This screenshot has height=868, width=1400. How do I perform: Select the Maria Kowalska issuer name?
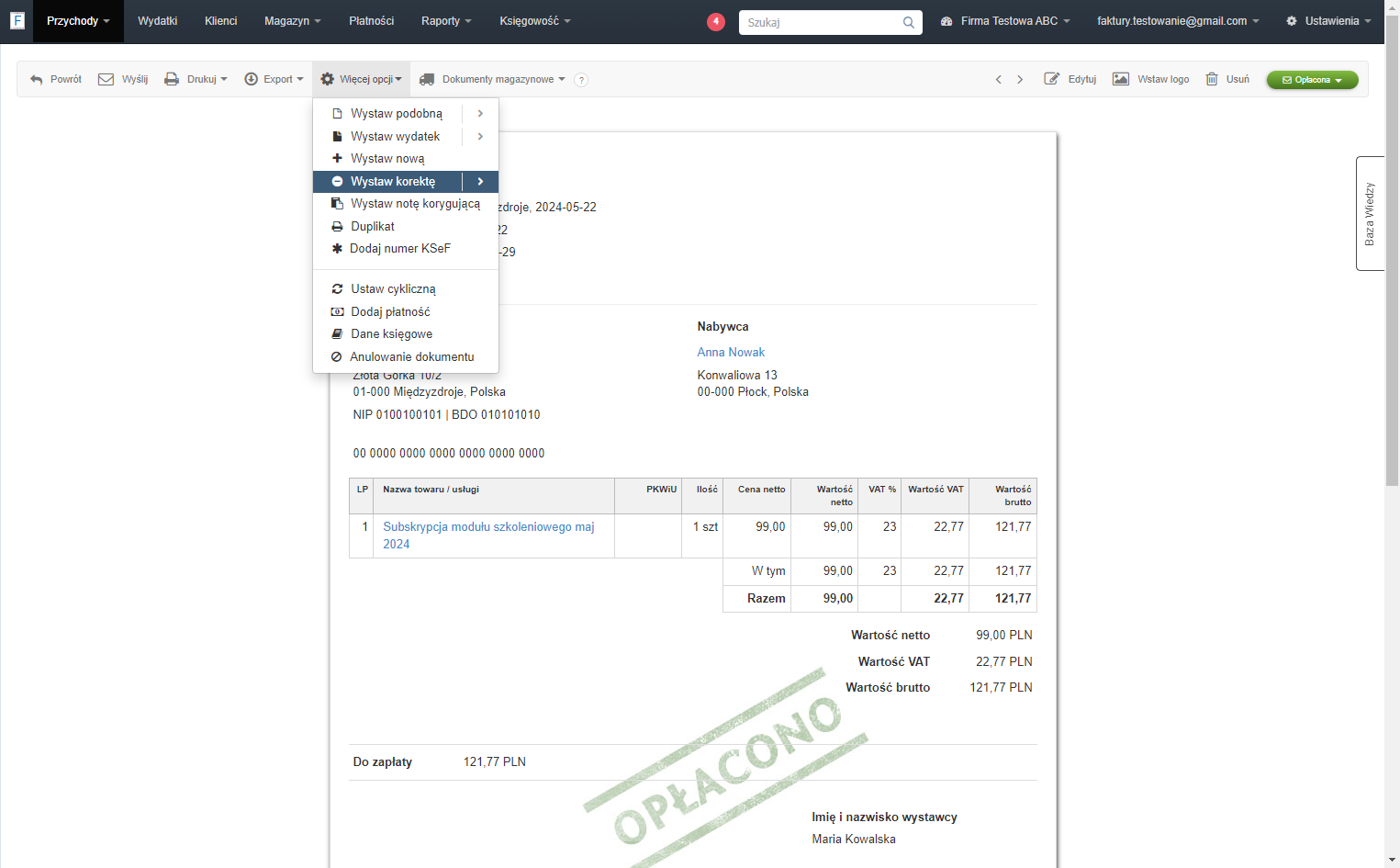point(854,840)
